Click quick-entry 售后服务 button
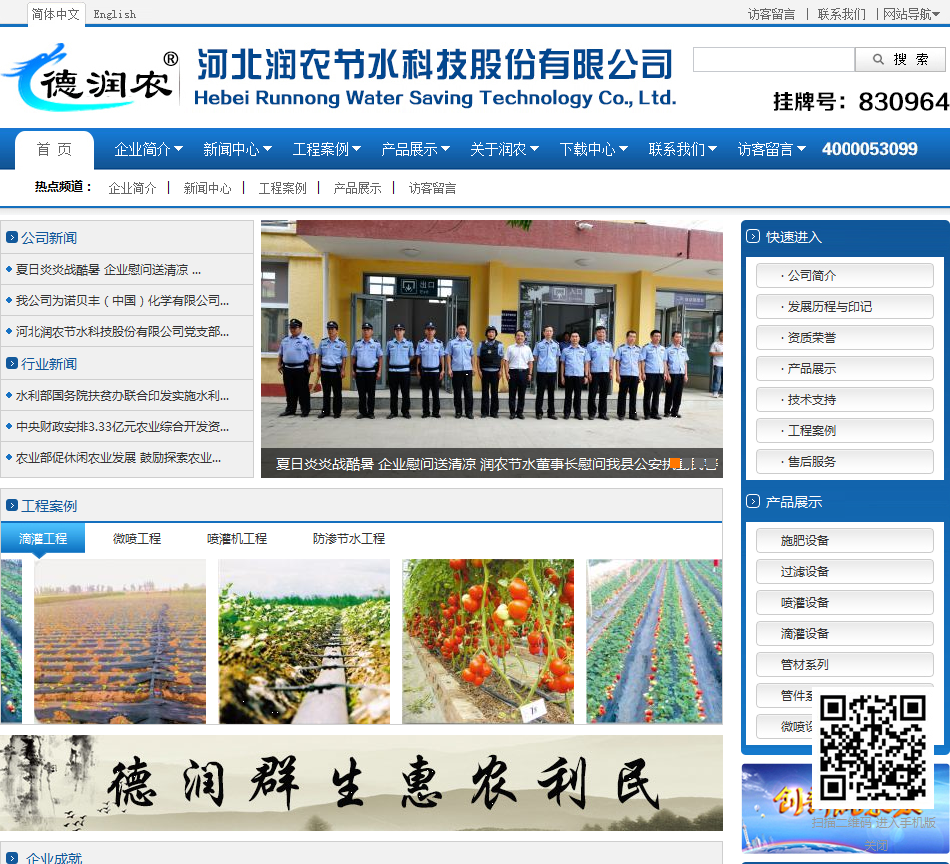The height and width of the screenshot is (864, 950). 845,462
